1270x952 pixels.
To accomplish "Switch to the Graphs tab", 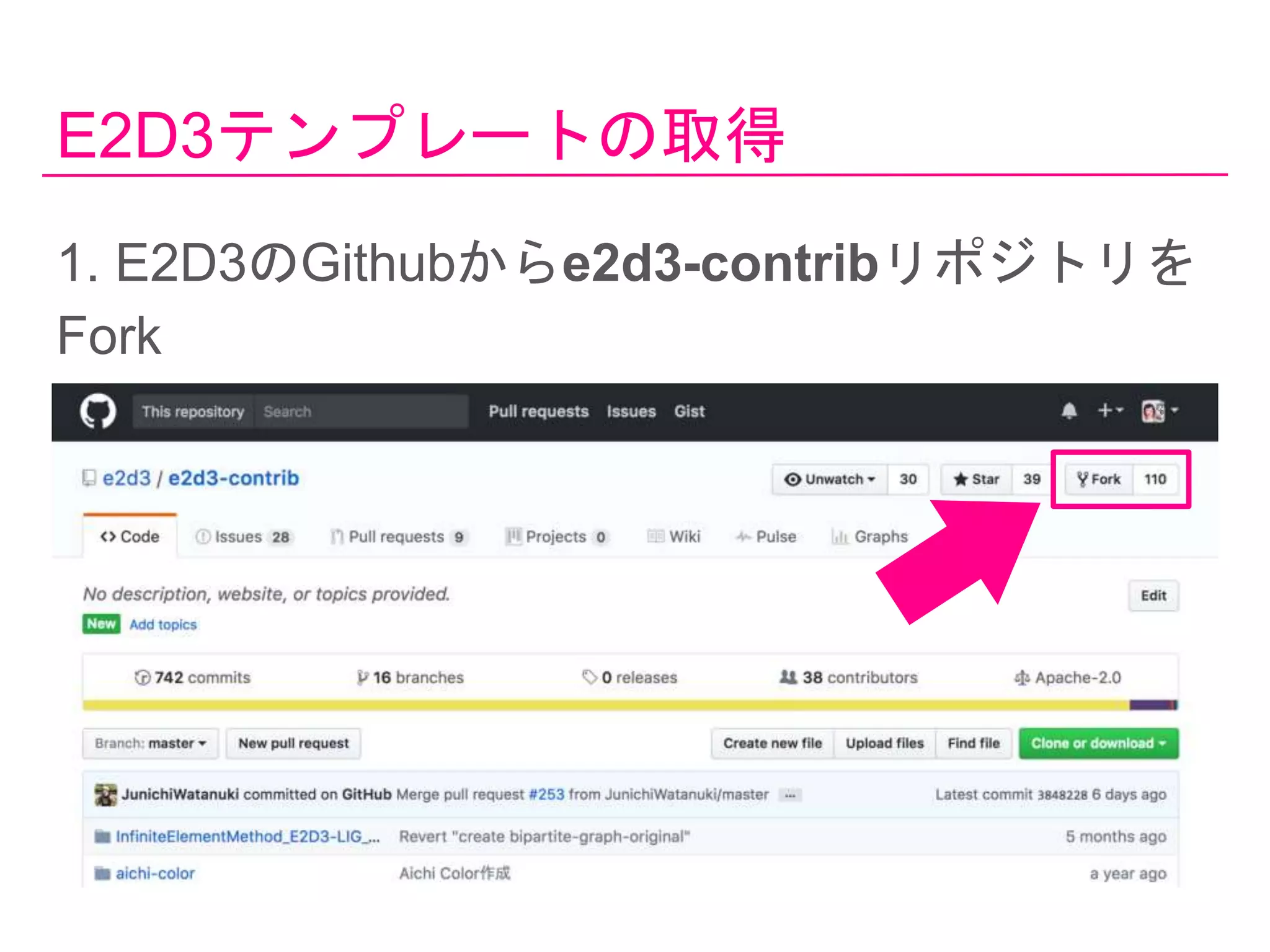I will tap(869, 537).
